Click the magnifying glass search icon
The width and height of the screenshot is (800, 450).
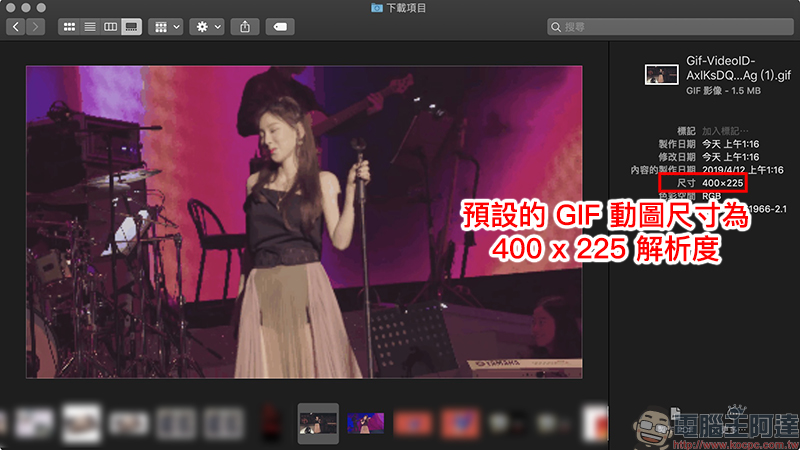[556, 27]
